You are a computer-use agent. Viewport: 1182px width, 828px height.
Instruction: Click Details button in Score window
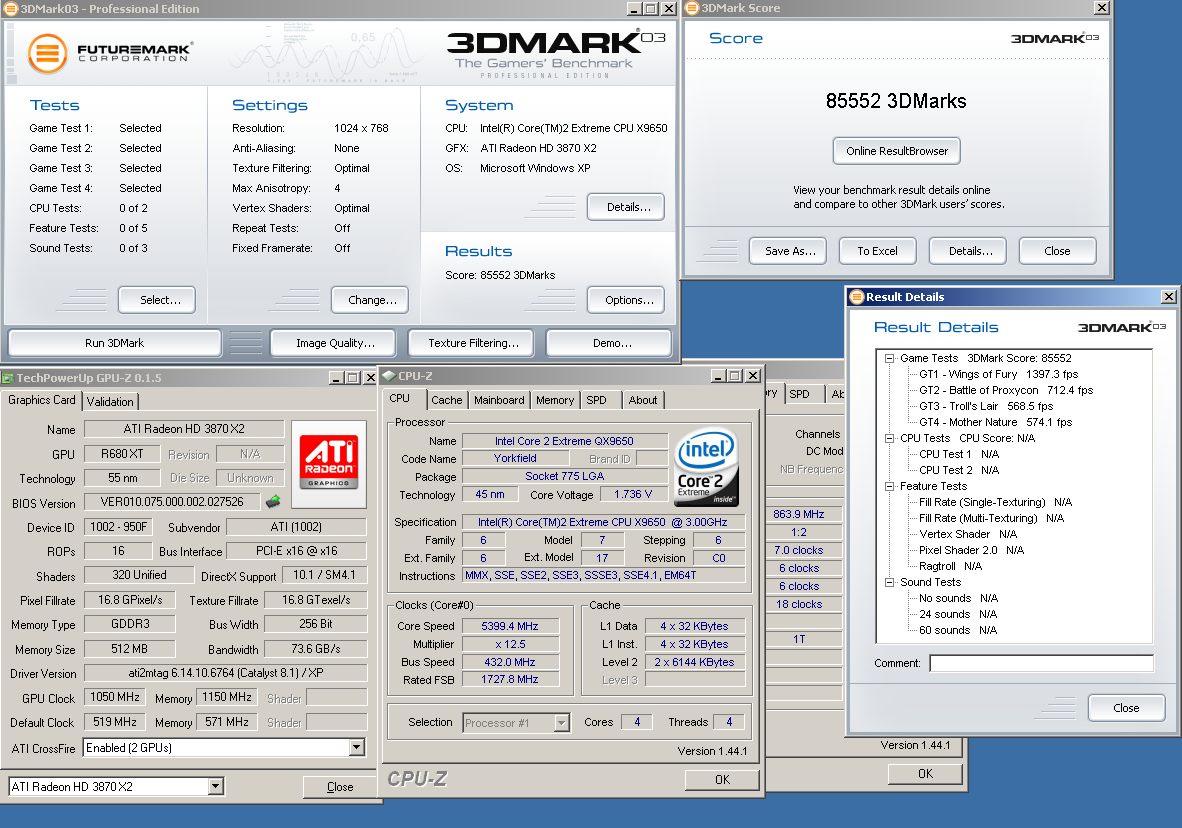point(970,251)
